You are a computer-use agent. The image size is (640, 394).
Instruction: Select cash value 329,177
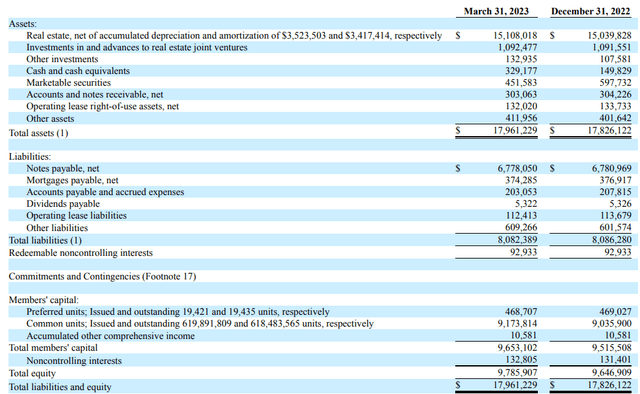(521, 71)
